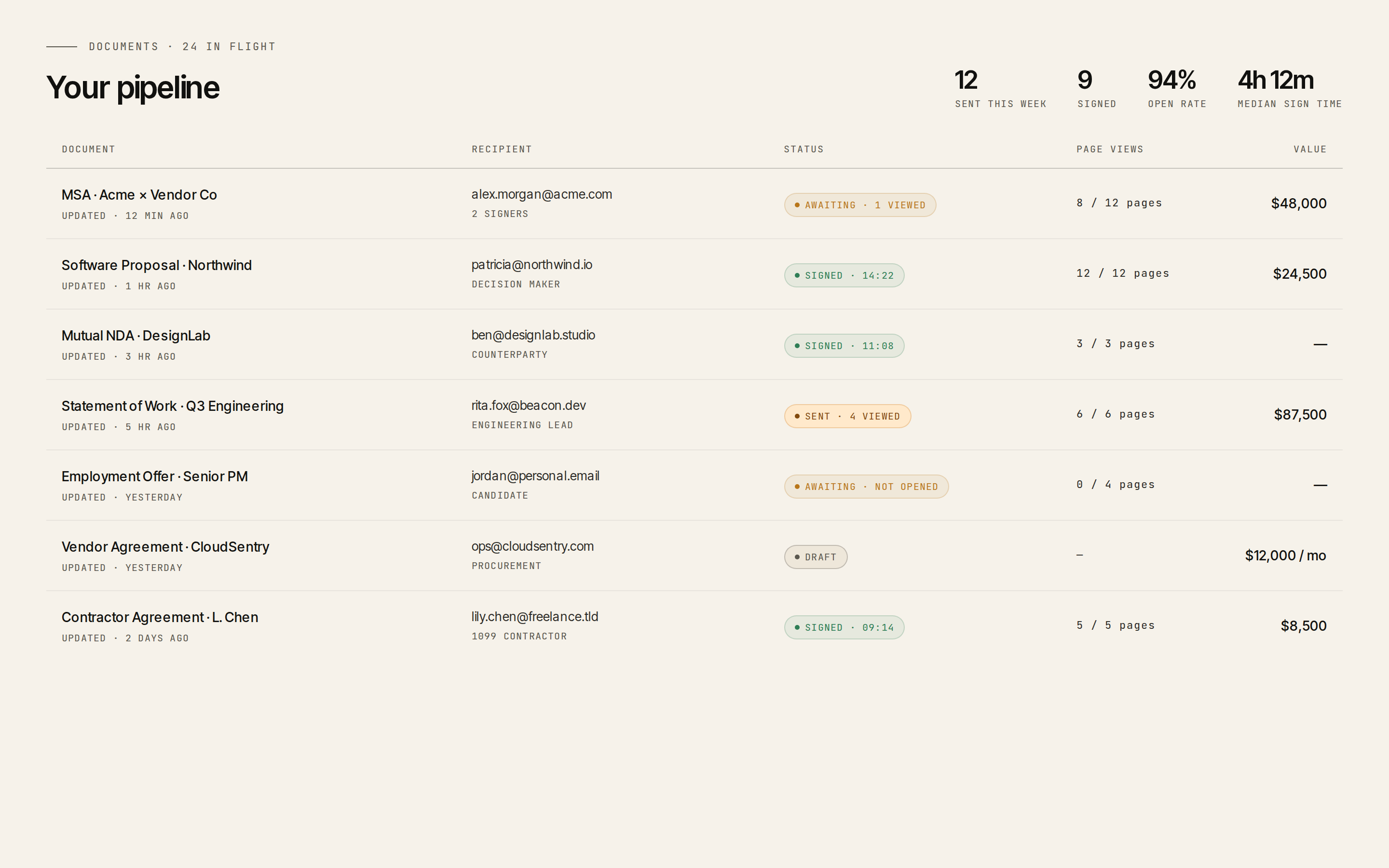The width and height of the screenshot is (1389, 868).
Task: Click the Signed · 09:14 status badge
Action: tap(844, 627)
